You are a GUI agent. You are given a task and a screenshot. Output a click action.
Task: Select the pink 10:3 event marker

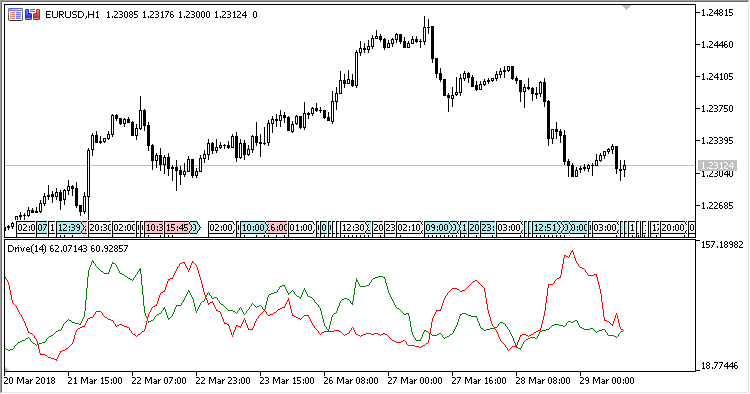pos(154,228)
